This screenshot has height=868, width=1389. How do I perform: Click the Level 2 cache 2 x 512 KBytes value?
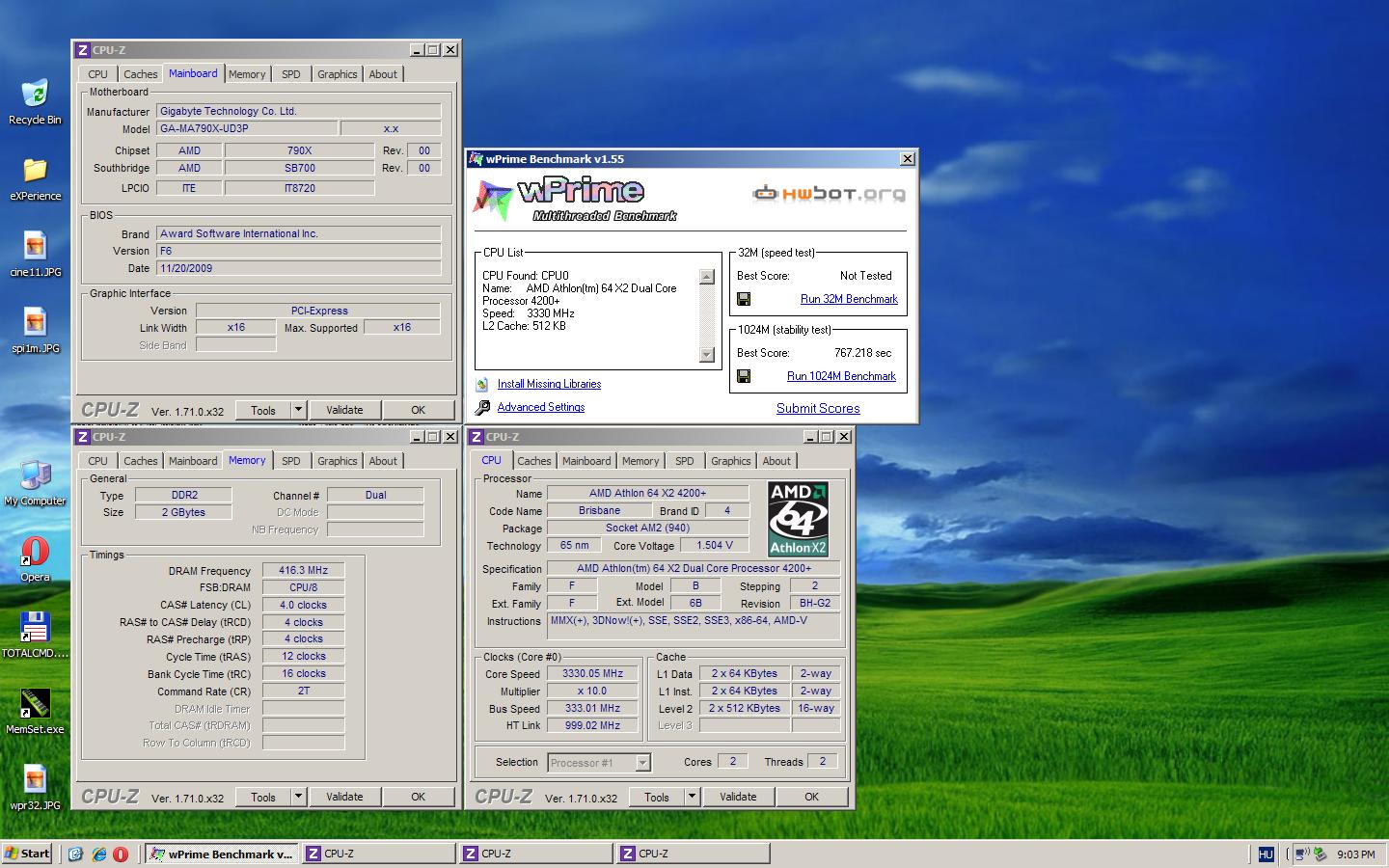pyautogui.click(x=745, y=708)
